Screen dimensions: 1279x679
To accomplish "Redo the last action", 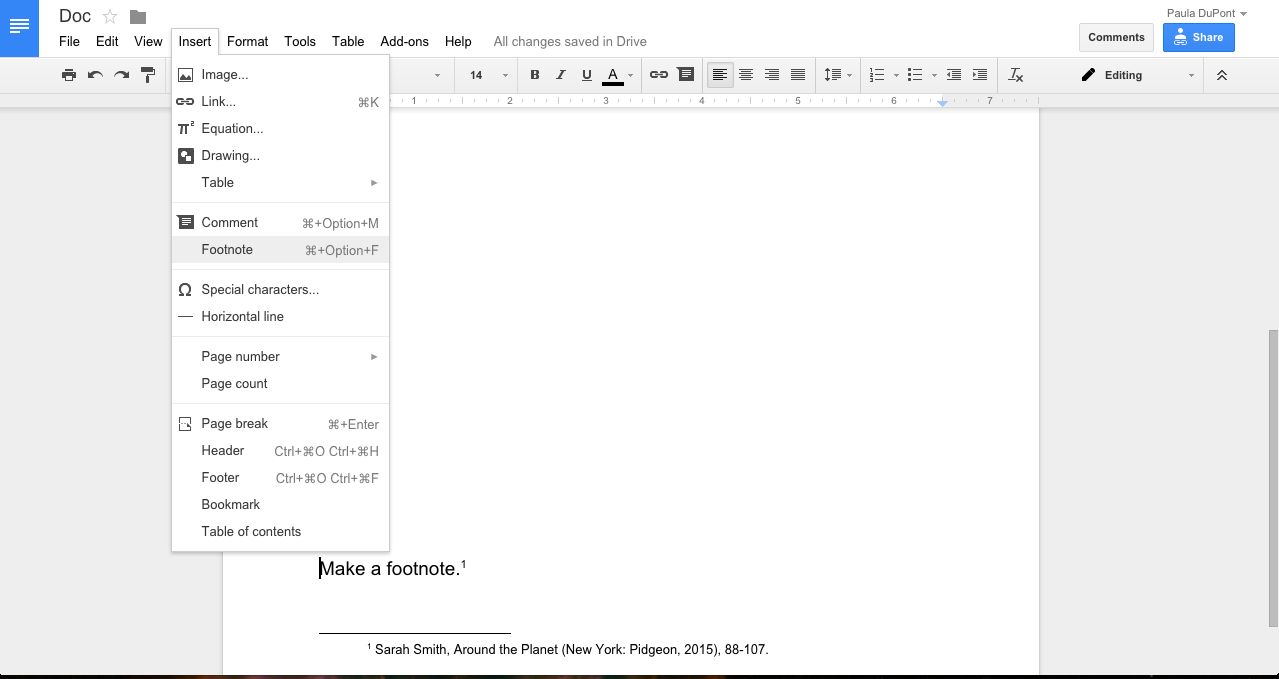I will coord(121,74).
